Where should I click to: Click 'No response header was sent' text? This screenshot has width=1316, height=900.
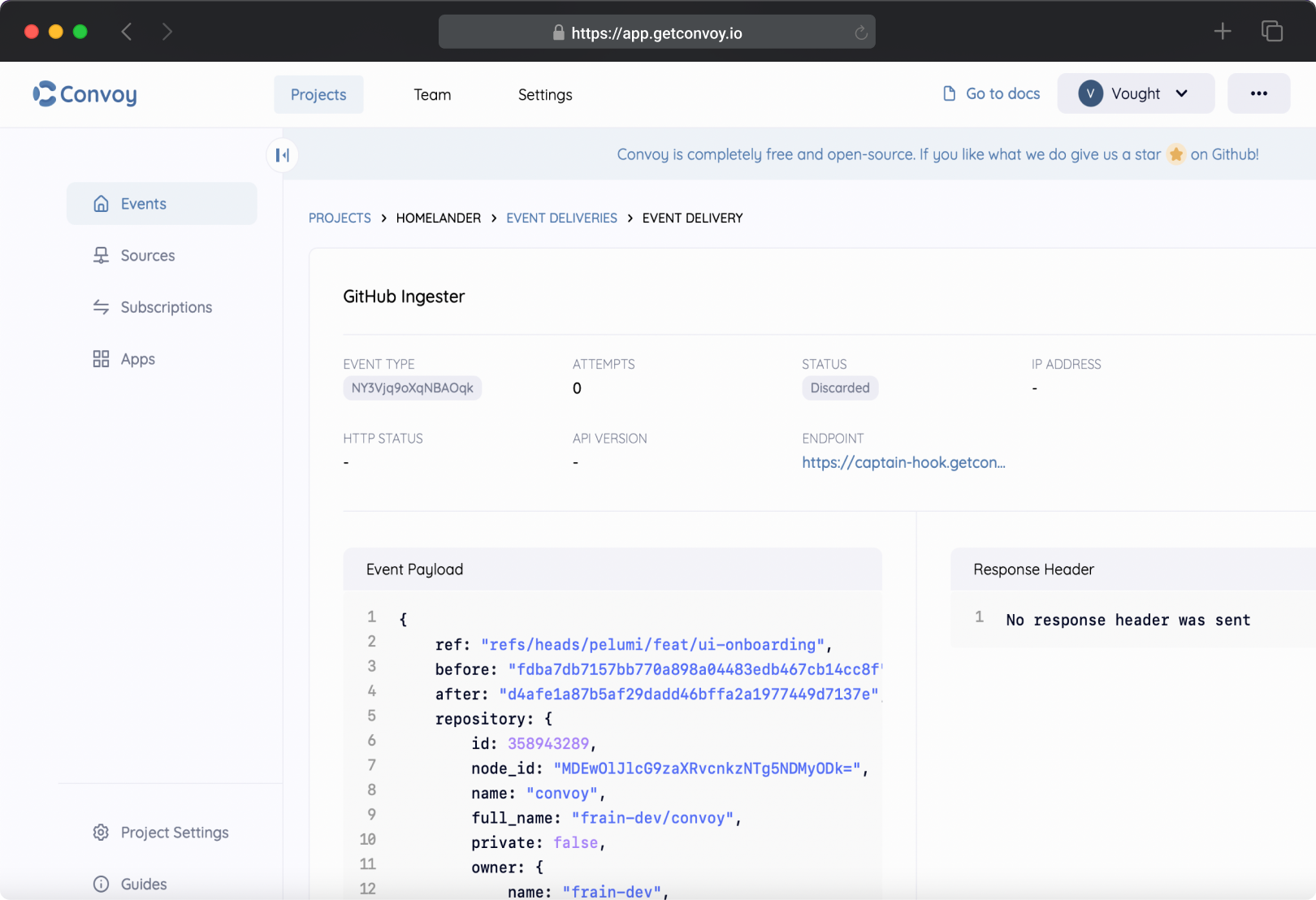[1128, 620]
